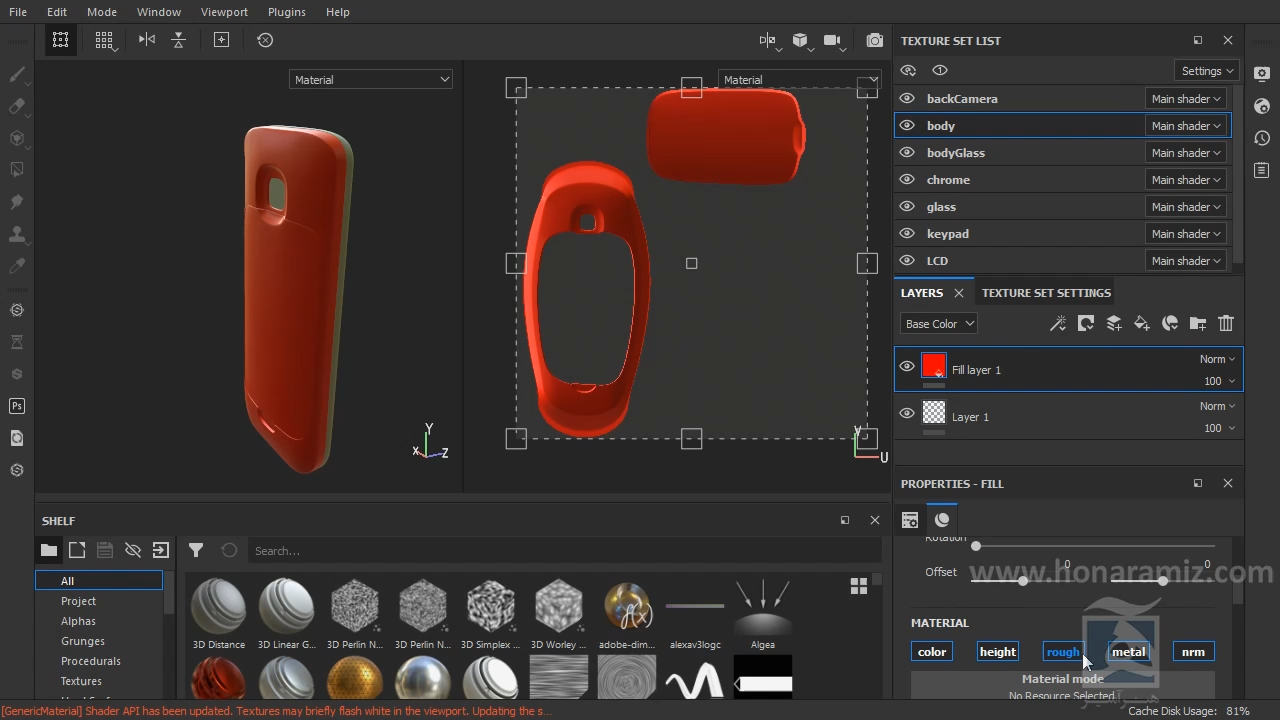
Task: Select the Clone stamp tool
Action: click(x=17, y=234)
